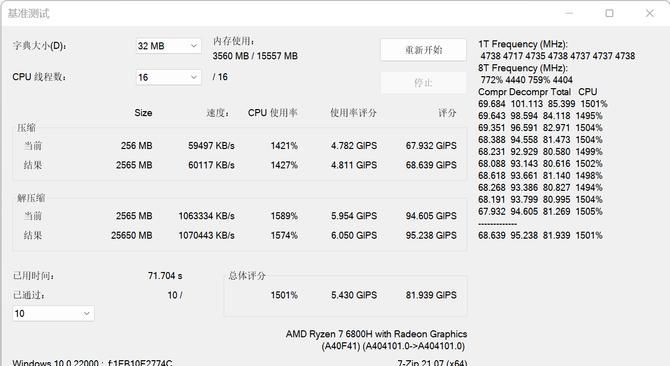Screen dimensions: 670x366
Task: Click decompression current rating 94.605 GIPS
Action: point(431,216)
